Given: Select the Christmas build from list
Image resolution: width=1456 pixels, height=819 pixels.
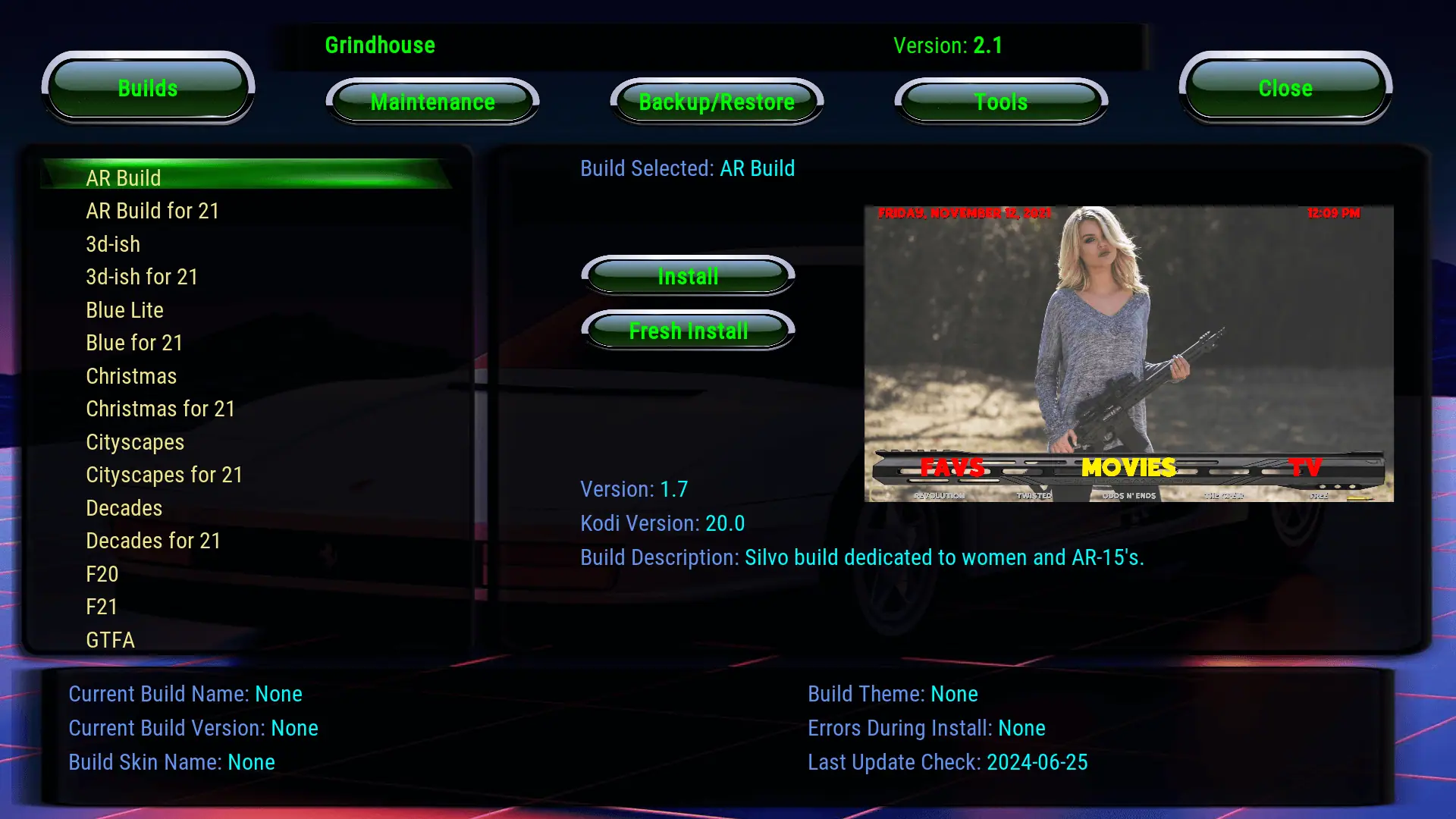Looking at the screenshot, I should 131,375.
